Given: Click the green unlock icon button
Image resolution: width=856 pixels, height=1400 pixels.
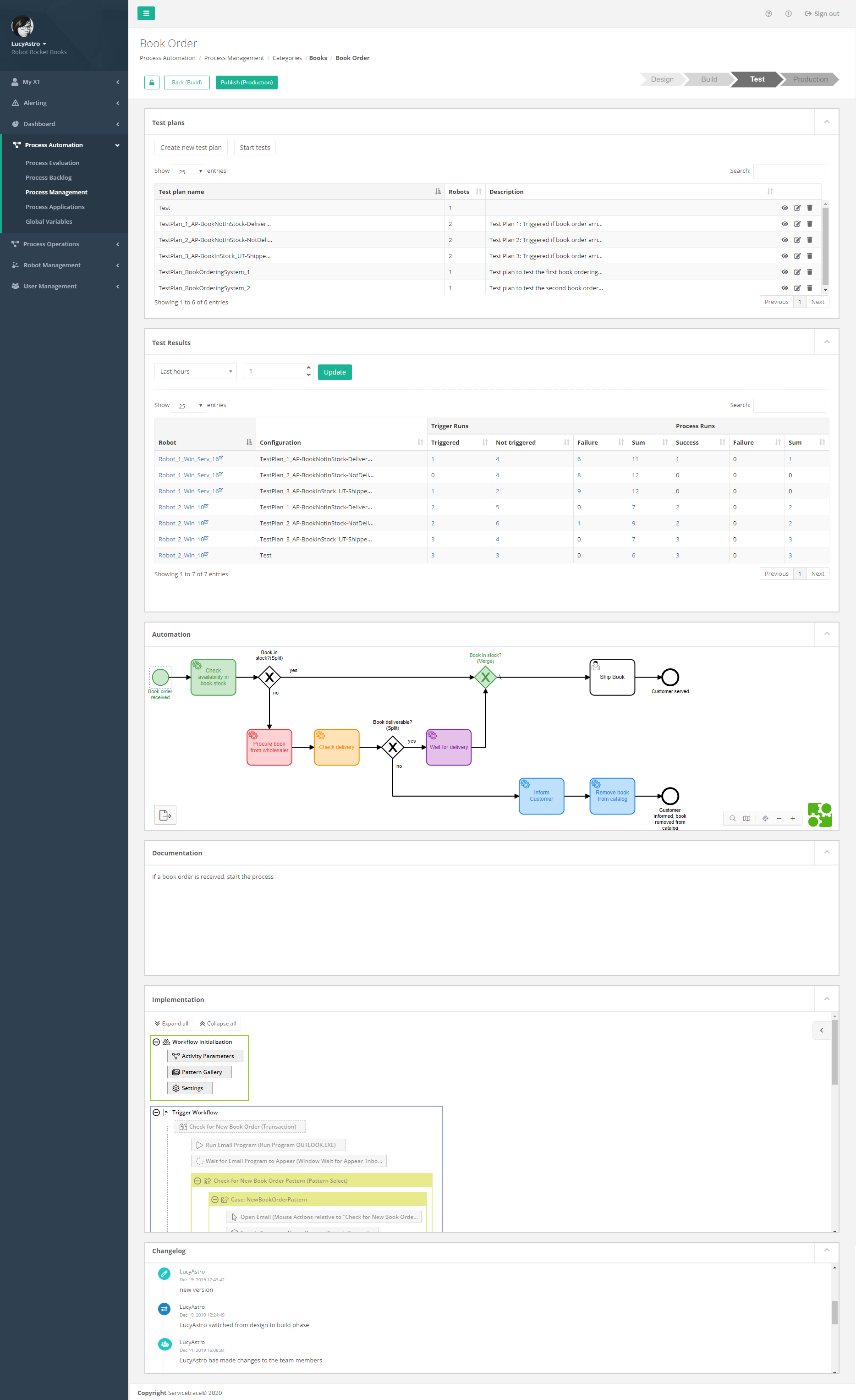Looking at the screenshot, I should [152, 83].
